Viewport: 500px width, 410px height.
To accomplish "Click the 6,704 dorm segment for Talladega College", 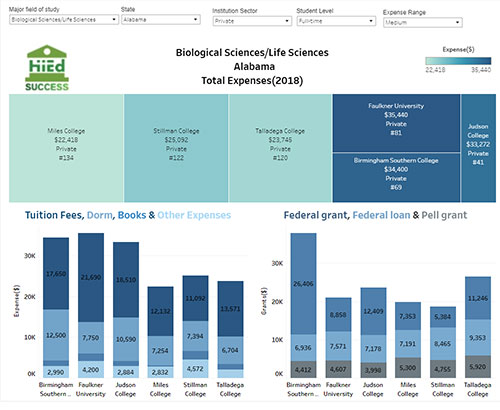I will point(230,350).
